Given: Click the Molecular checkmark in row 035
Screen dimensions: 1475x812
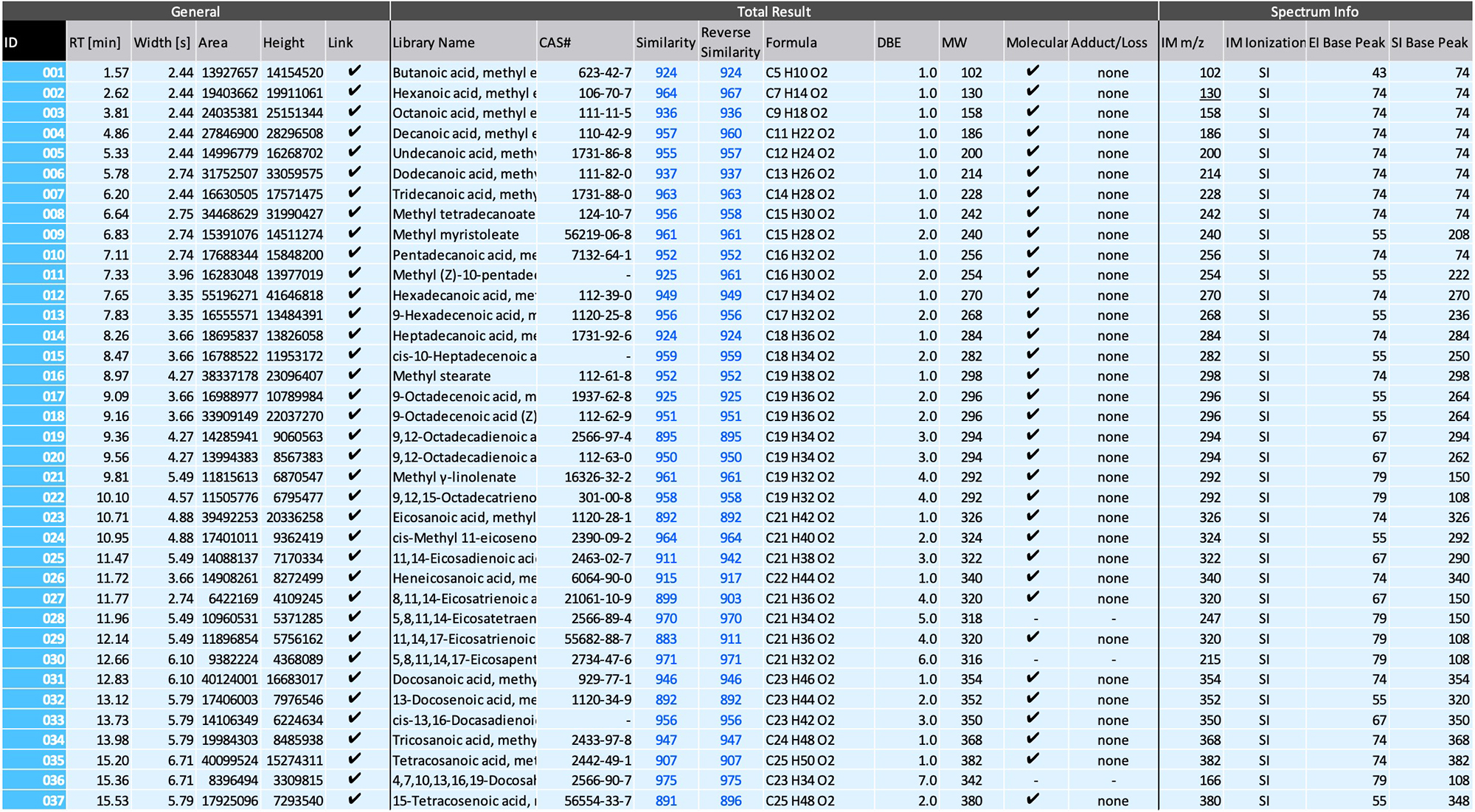Looking at the screenshot, I should pyautogui.click(x=1033, y=759).
